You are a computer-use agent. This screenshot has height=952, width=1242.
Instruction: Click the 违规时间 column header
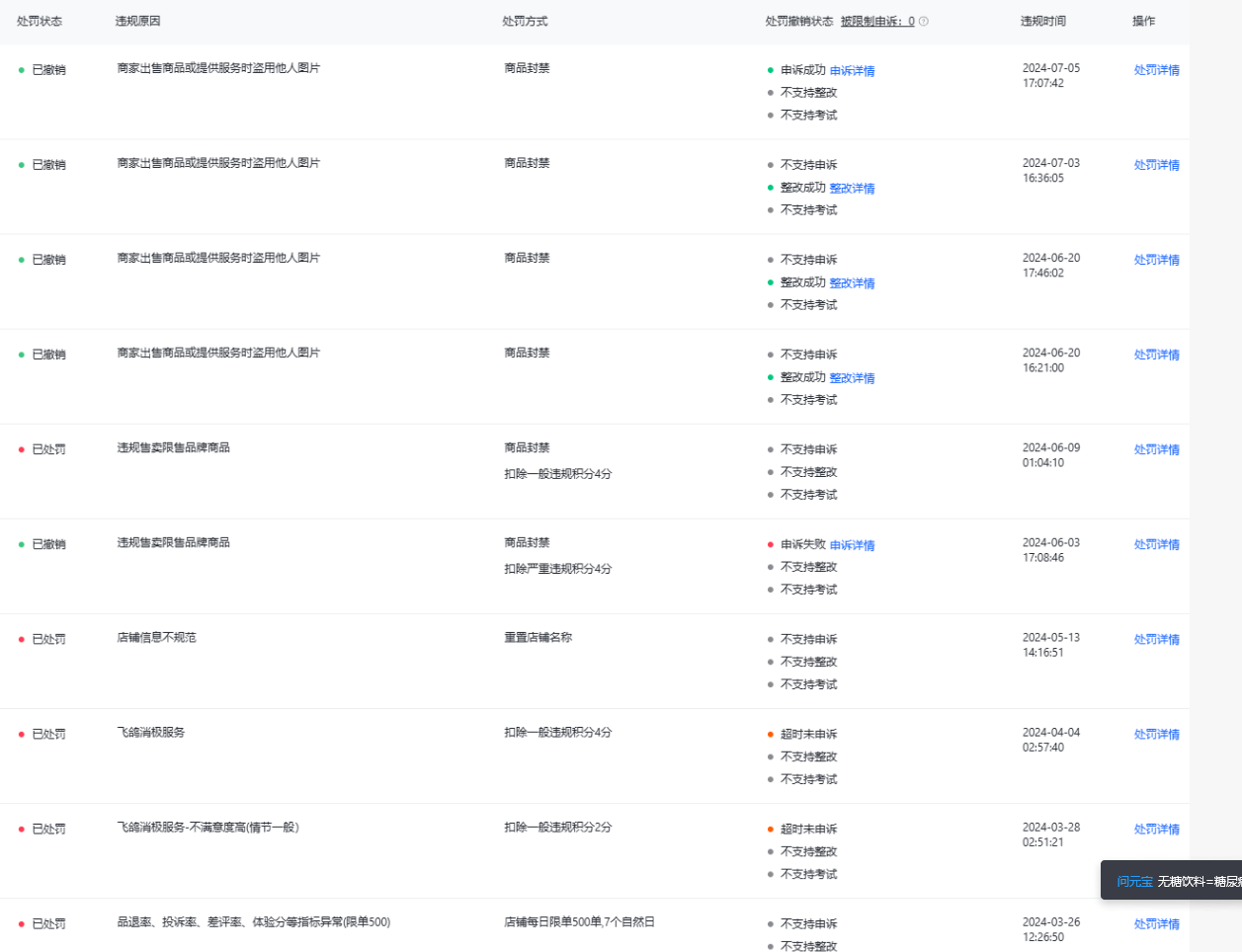[1042, 22]
